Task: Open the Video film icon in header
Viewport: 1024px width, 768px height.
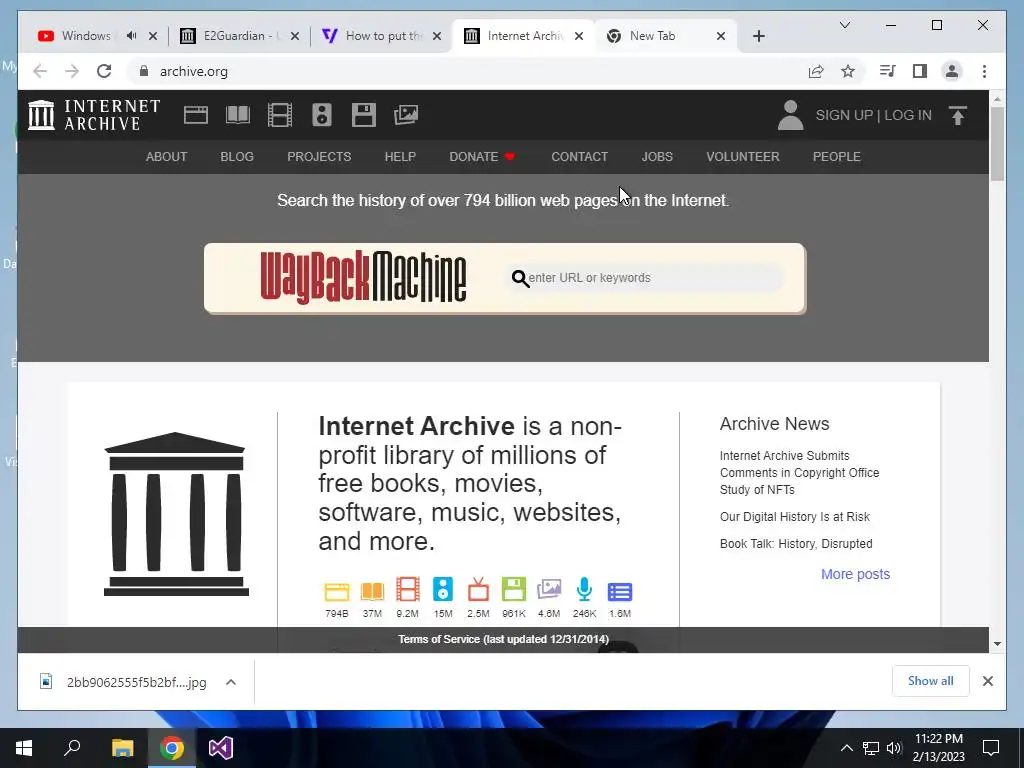Action: pyautogui.click(x=280, y=115)
